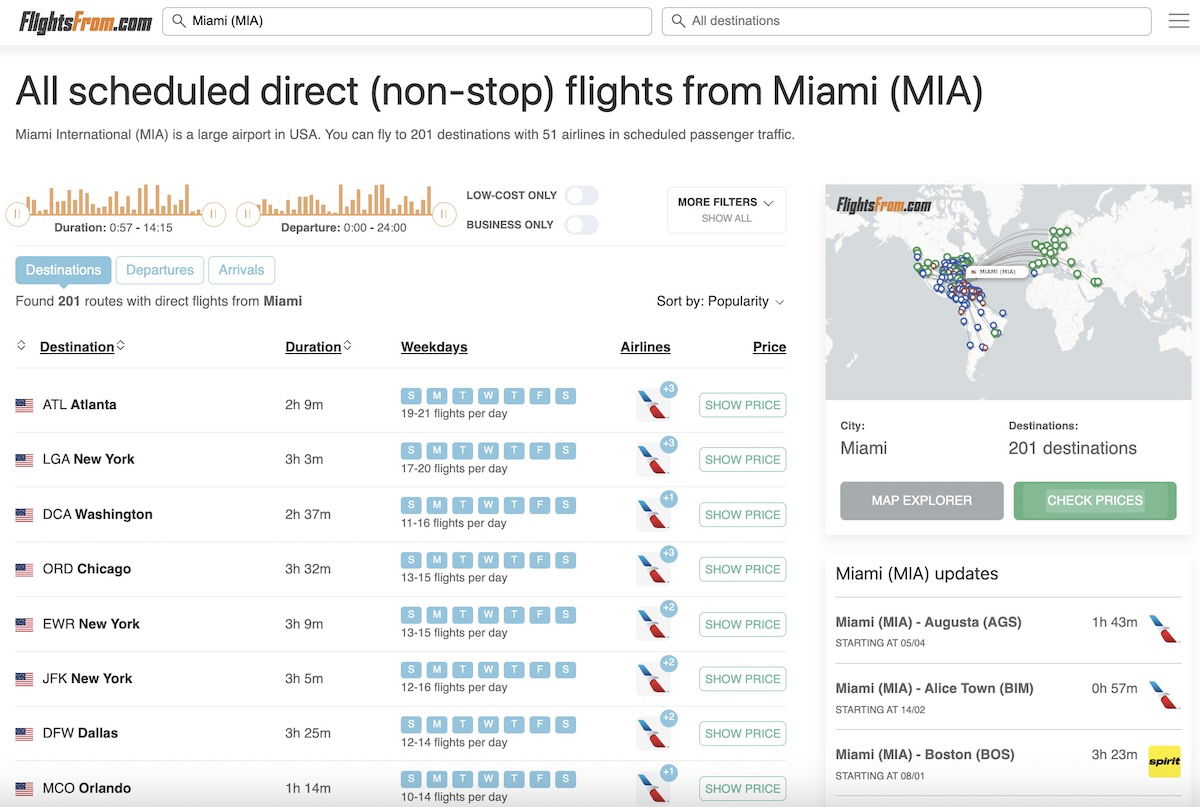This screenshot has width=1200, height=807.
Task: Expand the More Filters dropdown
Action: tap(726, 210)
